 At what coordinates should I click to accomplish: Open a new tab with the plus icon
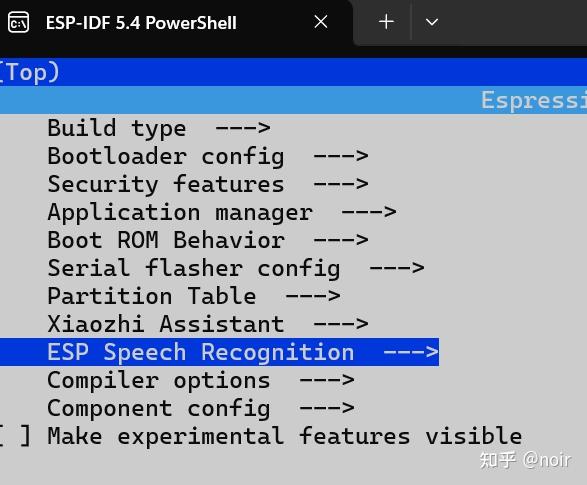click(386, 22)
